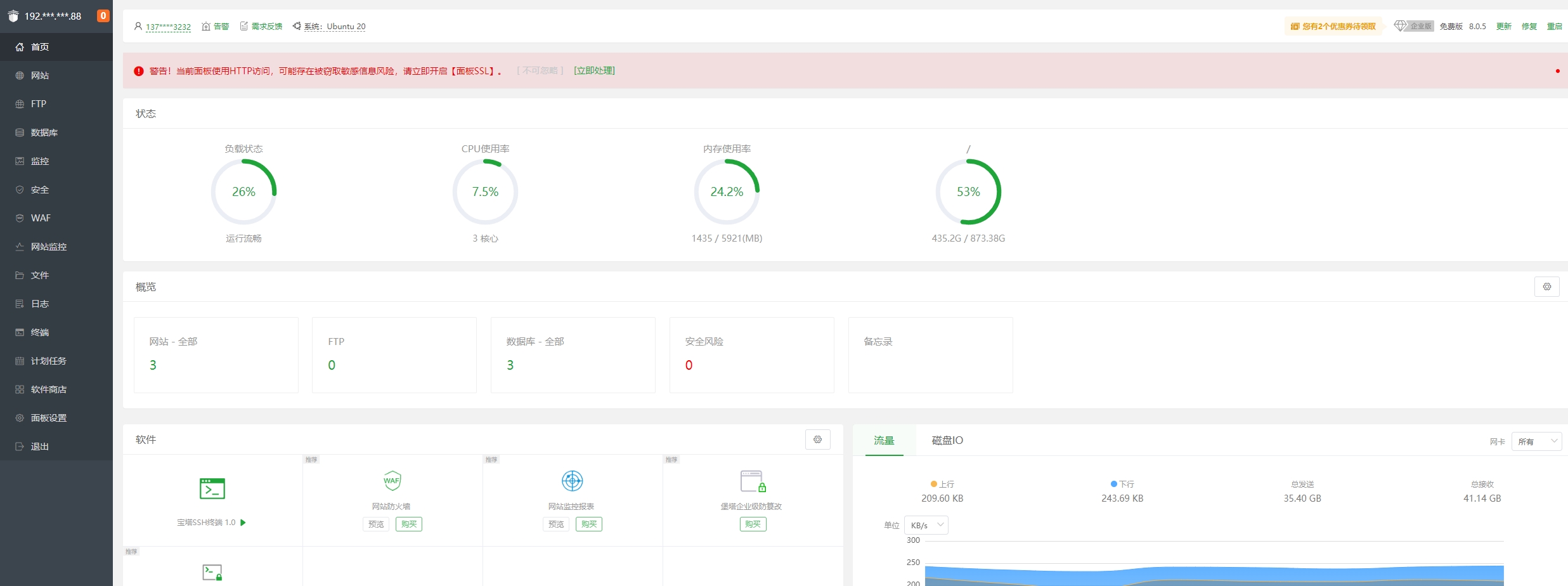Click the 1435 / 5921(MB) memory text
1568x586 pixels.
coord(727,238)
